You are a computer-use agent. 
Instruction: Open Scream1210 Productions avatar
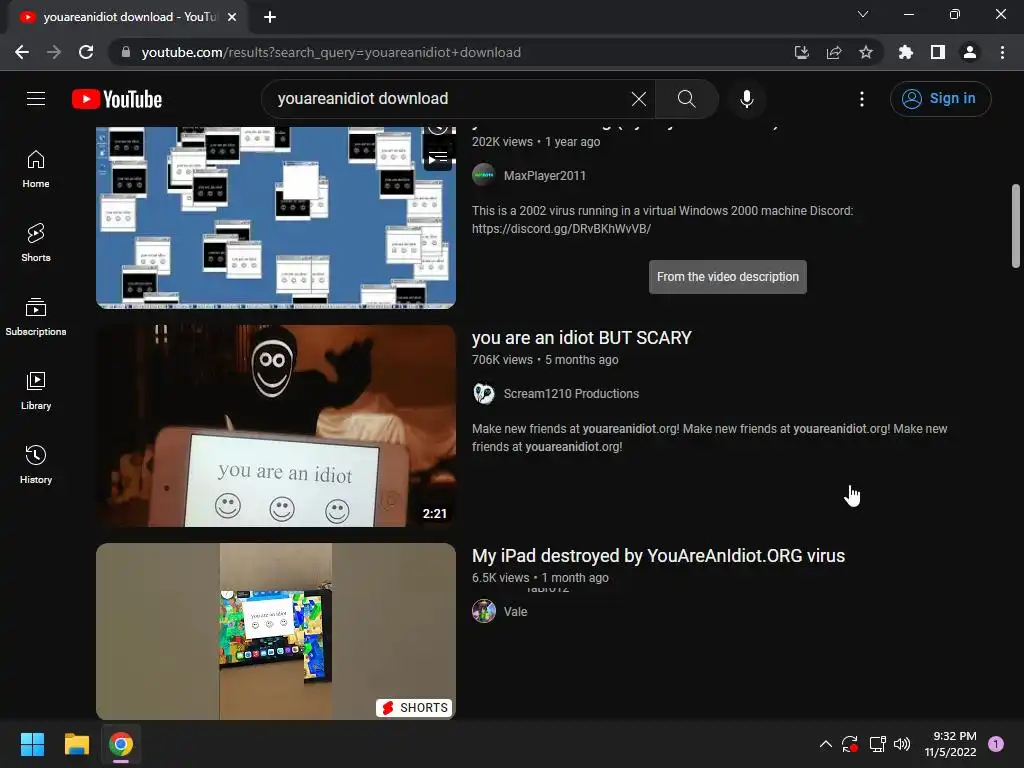pos(484,393)
